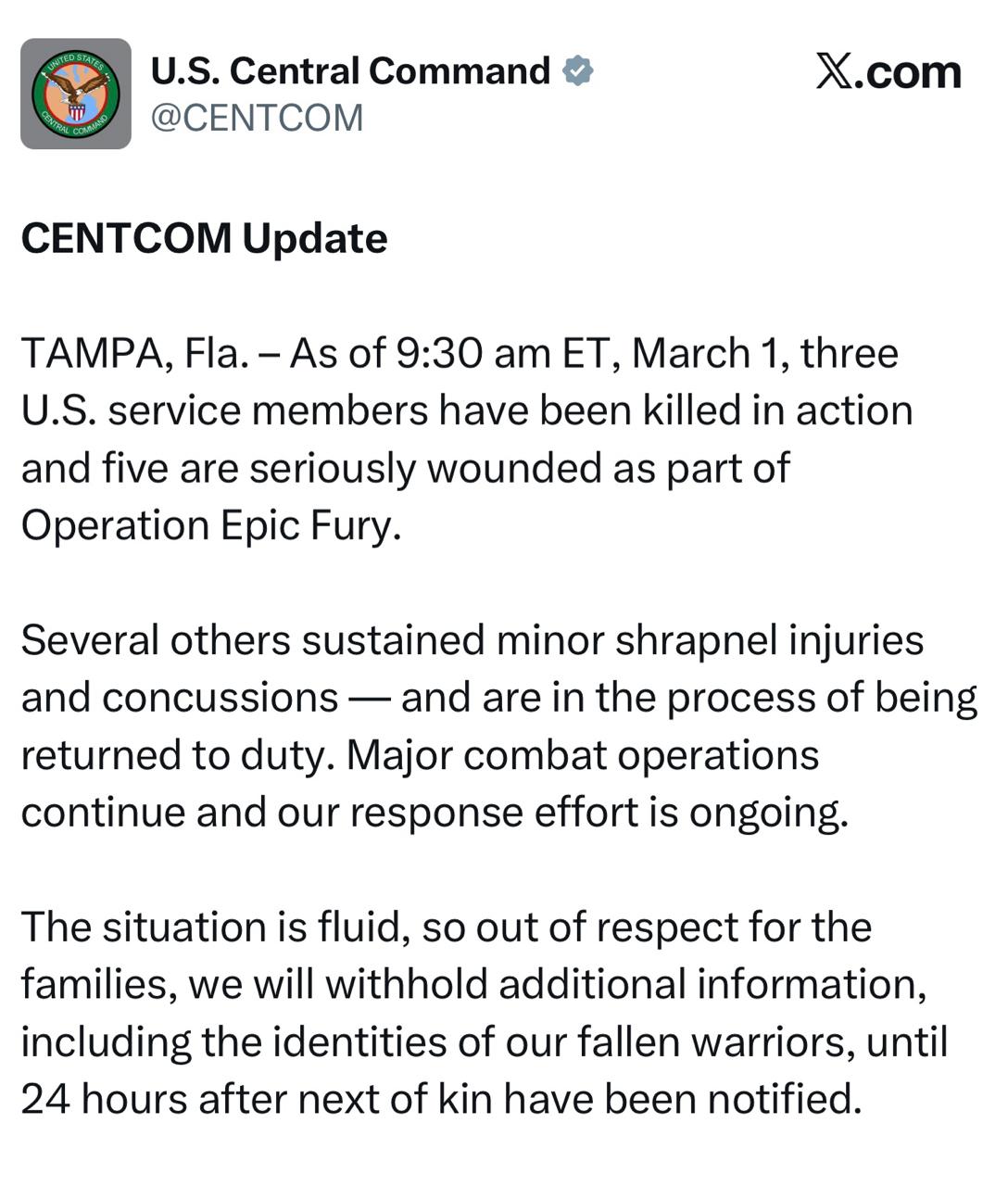Click the blue verified checkmark badge
The width and height of the screenshot is (1008, 1186).
(578, 71)
